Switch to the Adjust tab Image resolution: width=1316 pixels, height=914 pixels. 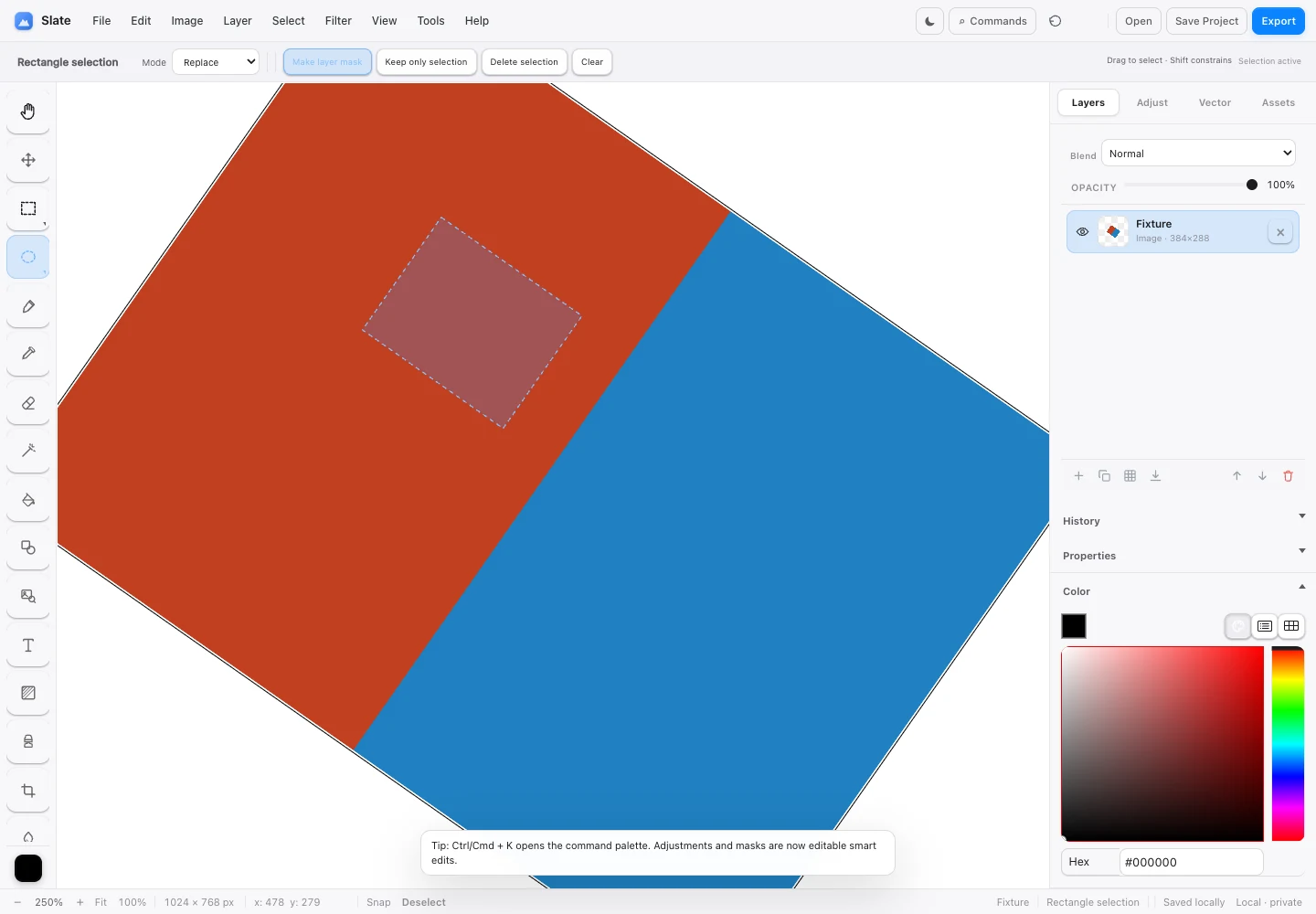1152,102
